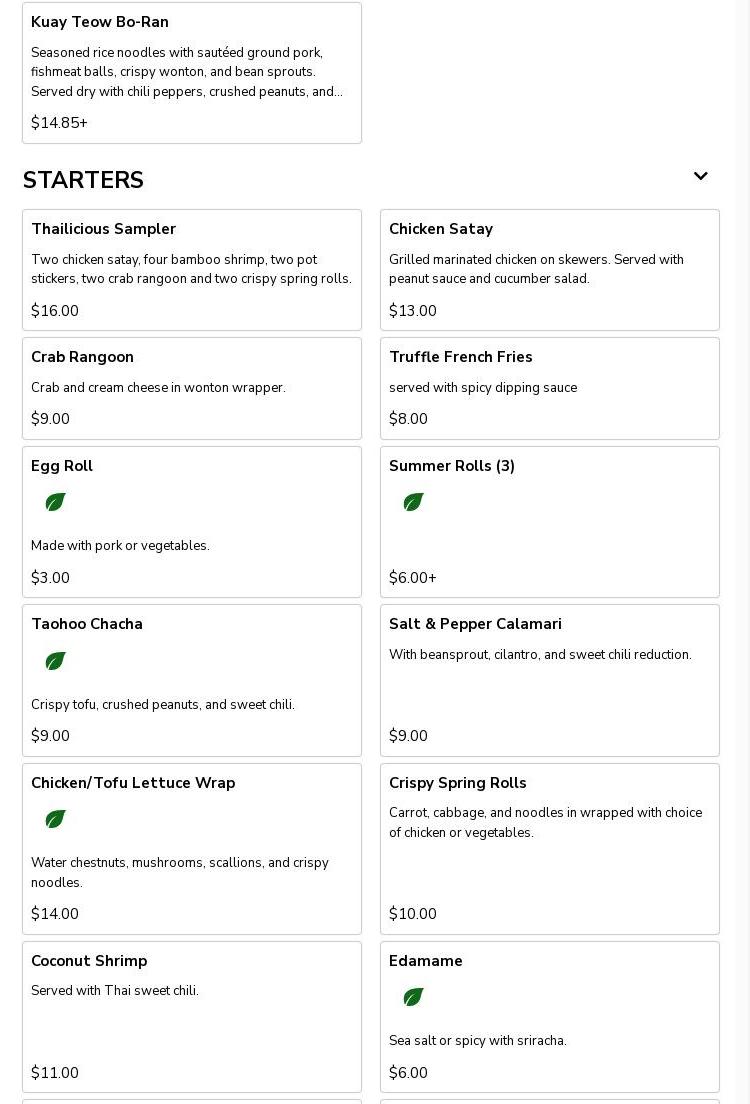Click the vegetarian leaf icon on Taohoo Cha-cha

55,661
